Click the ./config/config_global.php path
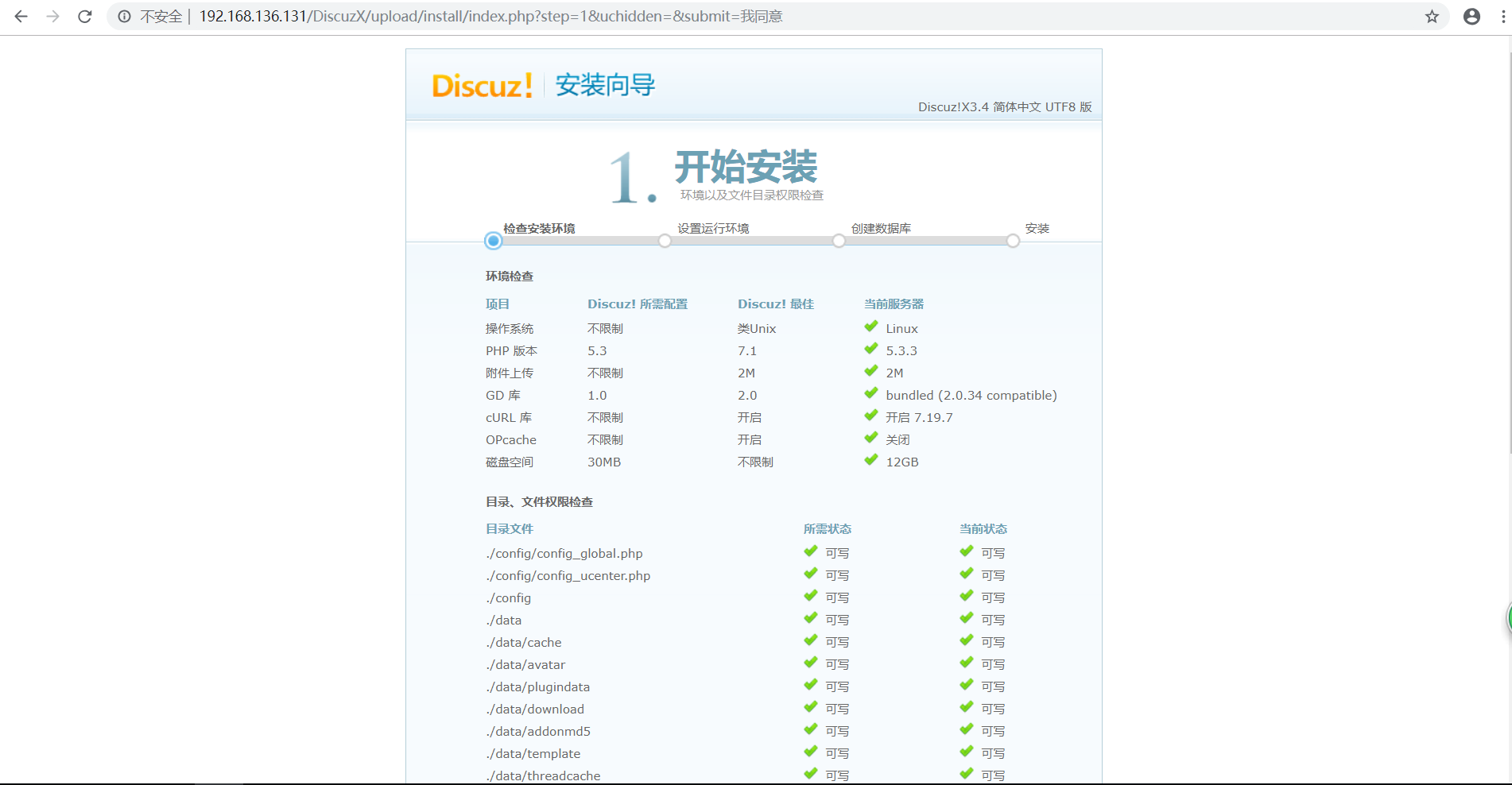The height and width of the screenshot is (785, 1512). (564, 553)
